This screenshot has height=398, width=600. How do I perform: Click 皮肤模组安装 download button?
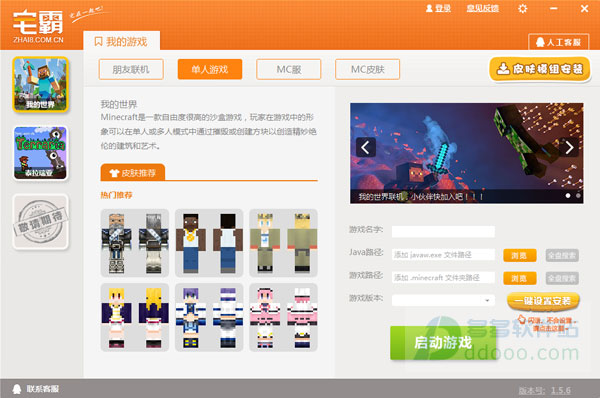540,69
